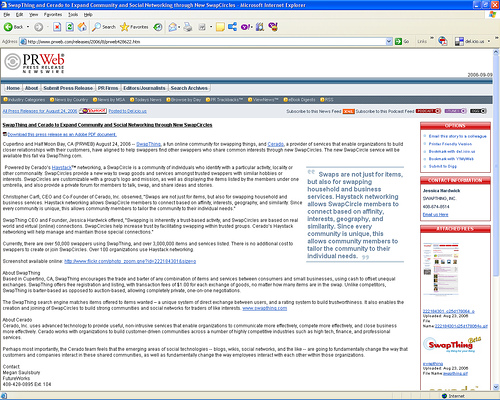This screenshot has width=500, height=400.
Task: Open the Favorites menu
Action: [x=53, y=15]
